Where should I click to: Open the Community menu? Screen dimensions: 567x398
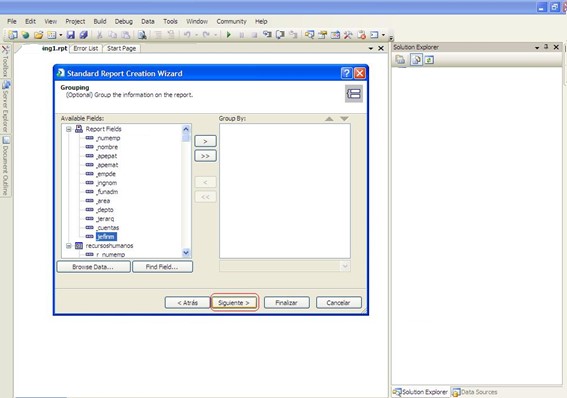231,21
